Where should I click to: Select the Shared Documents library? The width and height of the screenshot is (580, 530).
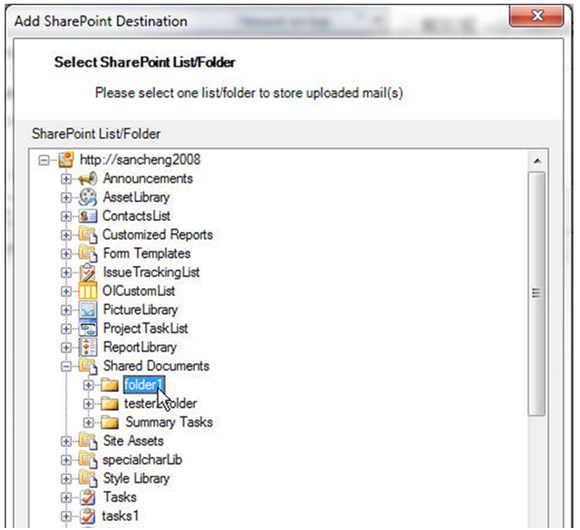(156, 366)
